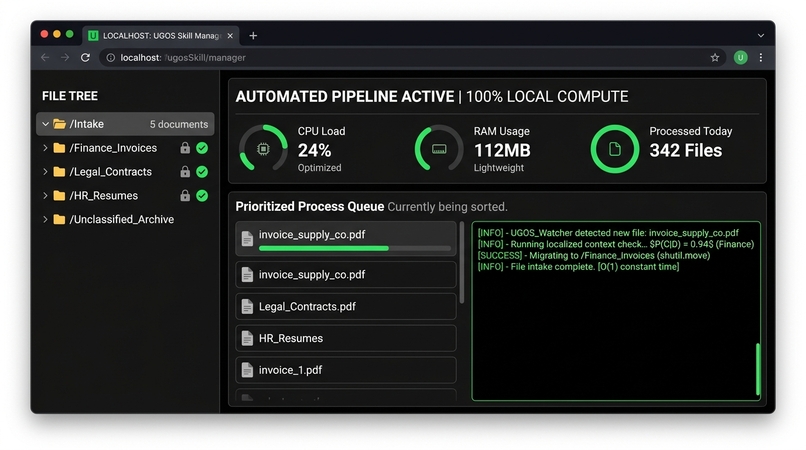Click the "24%" CPU value

tap(314, 150)
